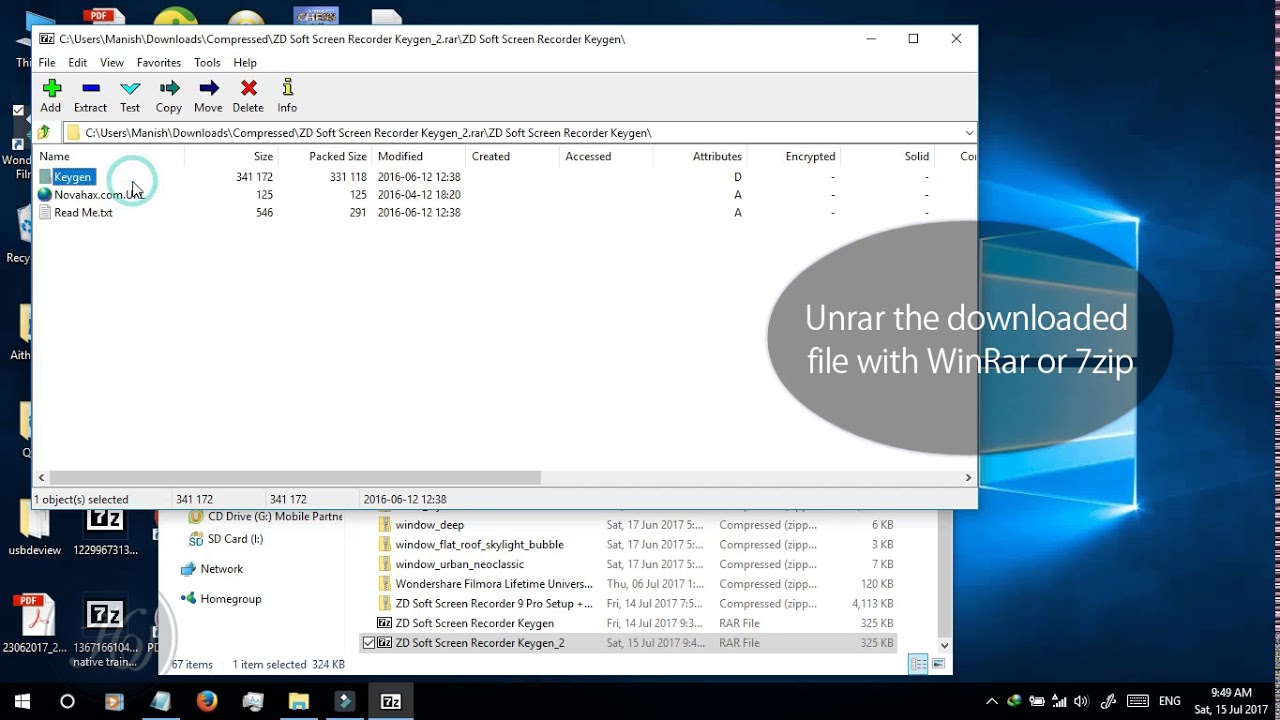1280x720 pixels.
Task: Expand the 7-Zip address path dropdown
Action: tap(969, 133)
